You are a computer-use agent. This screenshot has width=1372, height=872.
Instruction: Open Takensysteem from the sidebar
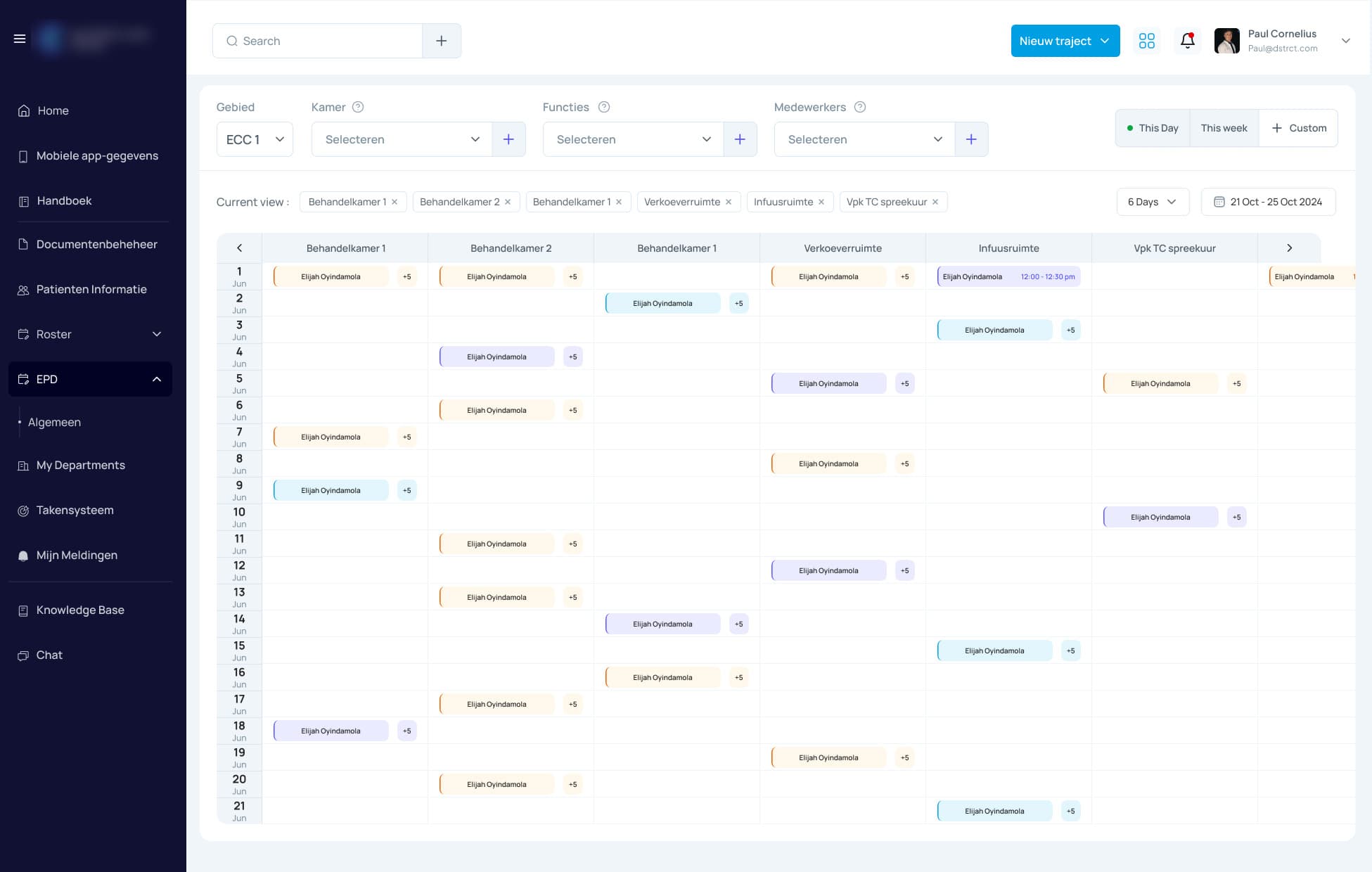75,510
